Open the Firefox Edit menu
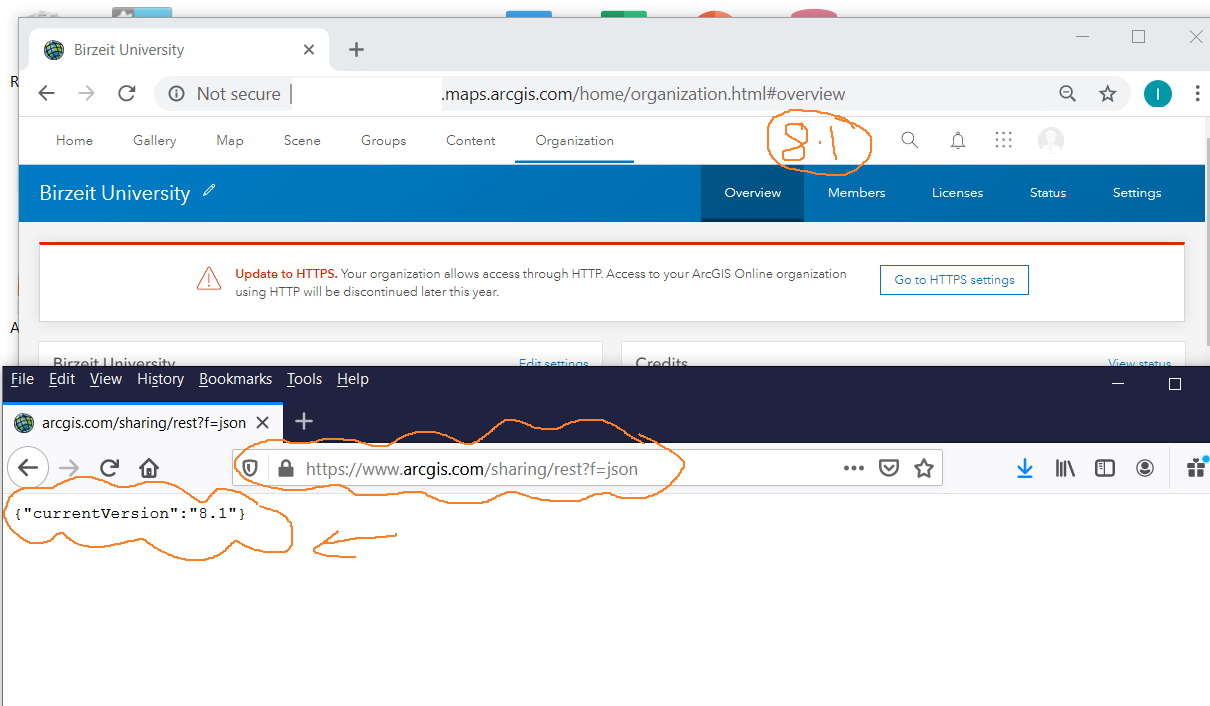 62,379
